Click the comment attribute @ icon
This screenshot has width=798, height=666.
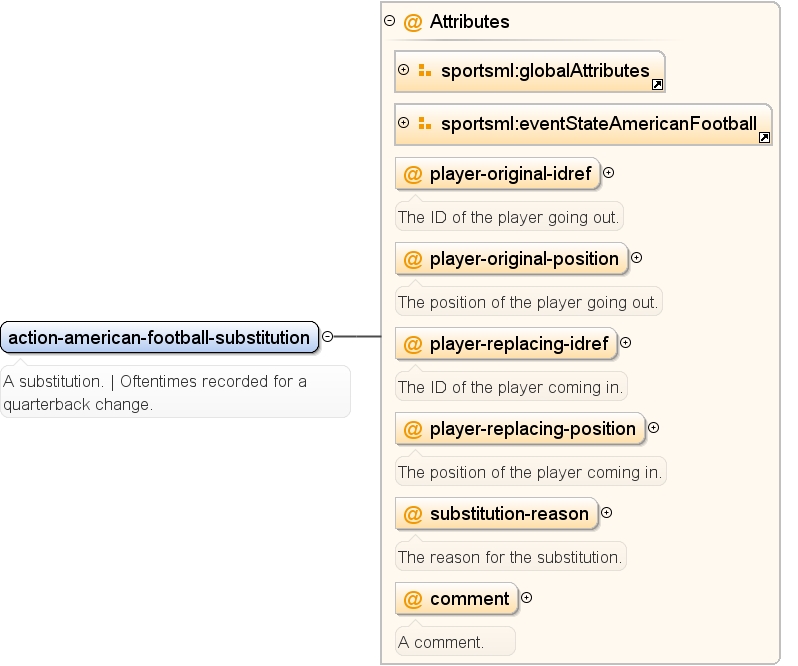pos(413,599)
